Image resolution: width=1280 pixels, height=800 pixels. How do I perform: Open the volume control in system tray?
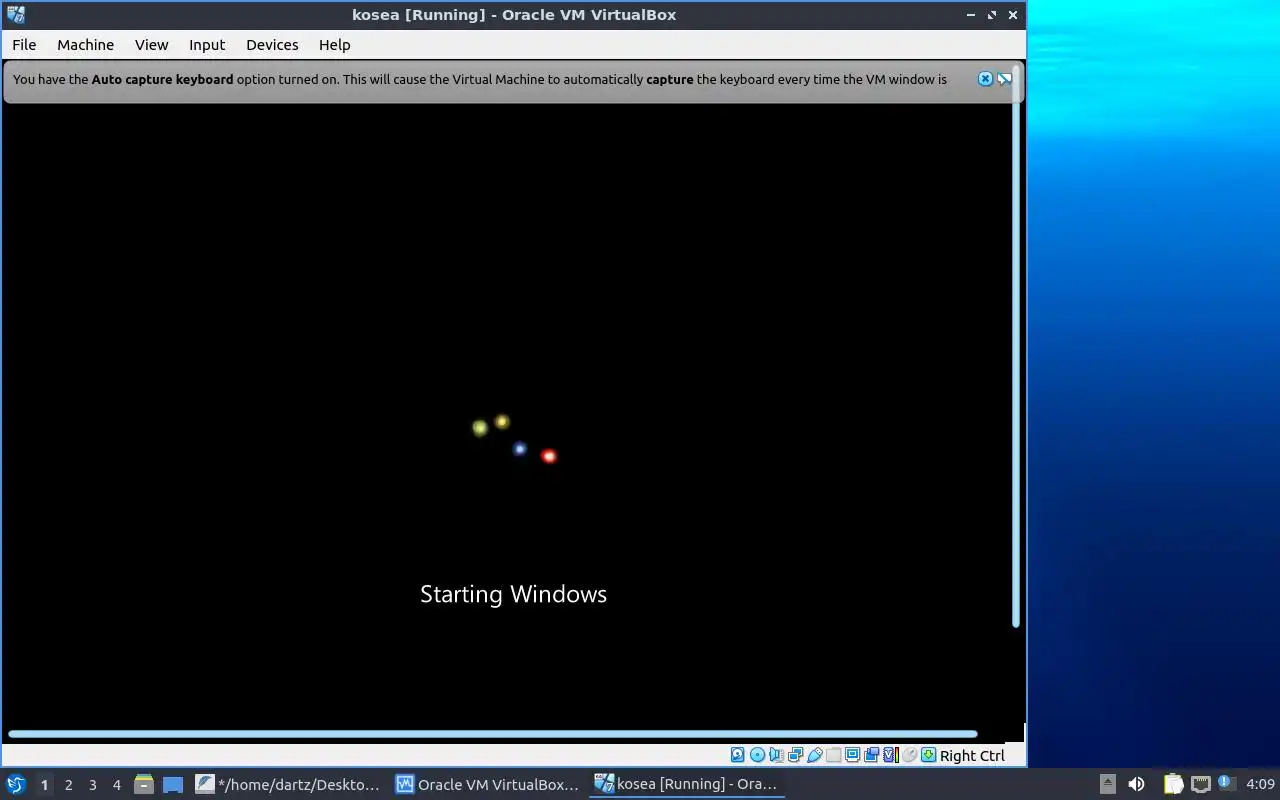pos(1136,784)
